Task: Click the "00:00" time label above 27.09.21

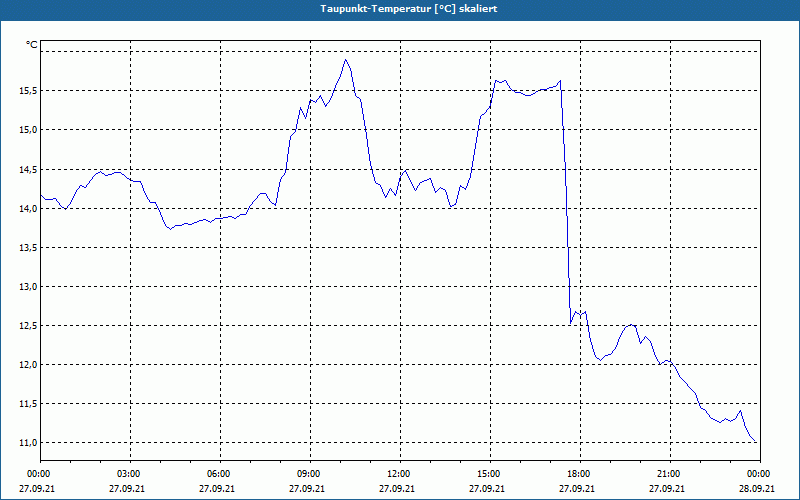Action: pyautogui.click(x=38, y=474)
